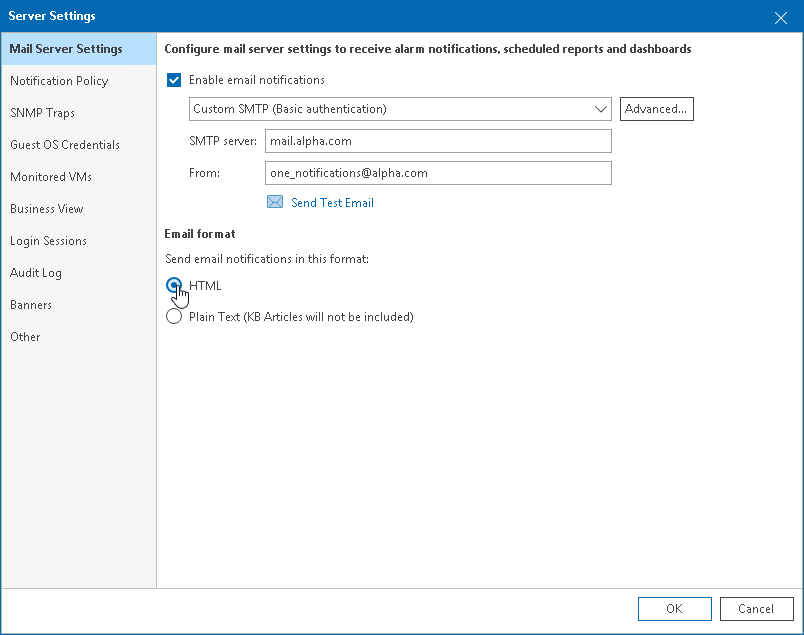The height and width of the screenshot is (635, 804).
Task: Select the Monitored VMs section
Action: point(51,177)
